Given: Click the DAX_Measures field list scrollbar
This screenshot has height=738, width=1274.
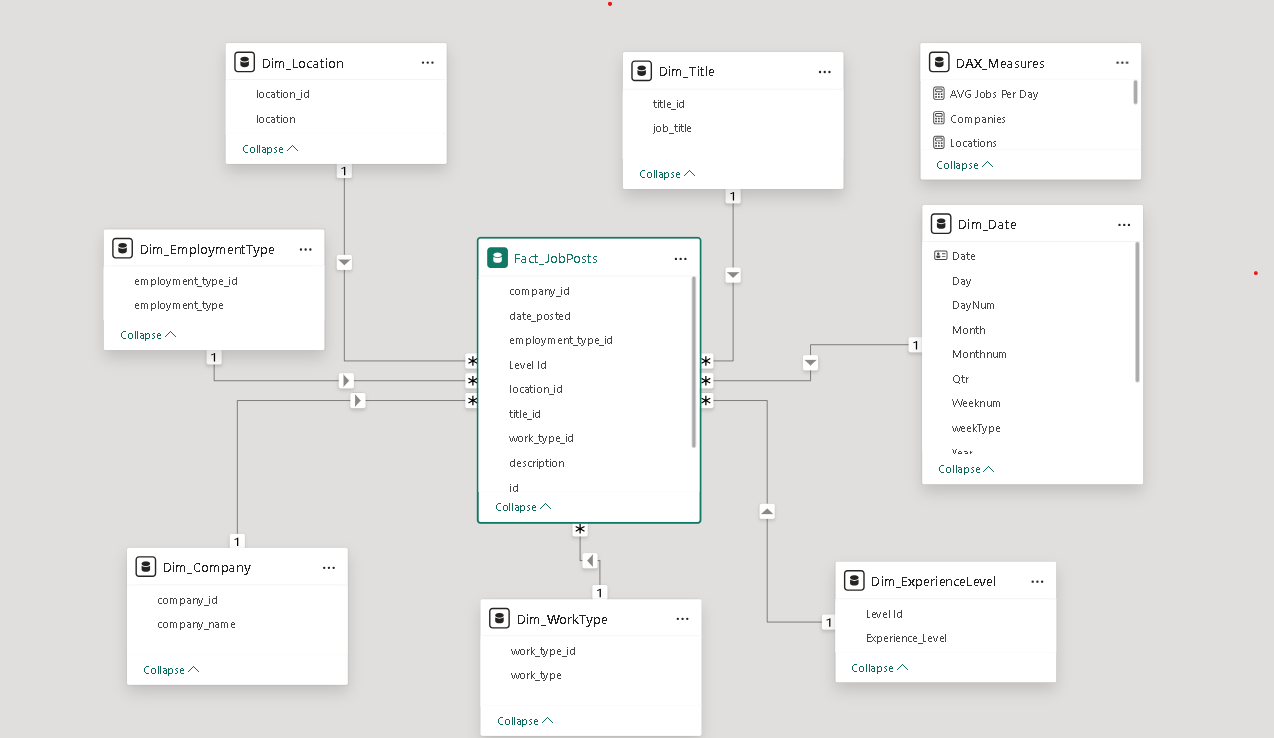Looking at the screenshot, I should pyautogui.click(x=1135, y=92).
